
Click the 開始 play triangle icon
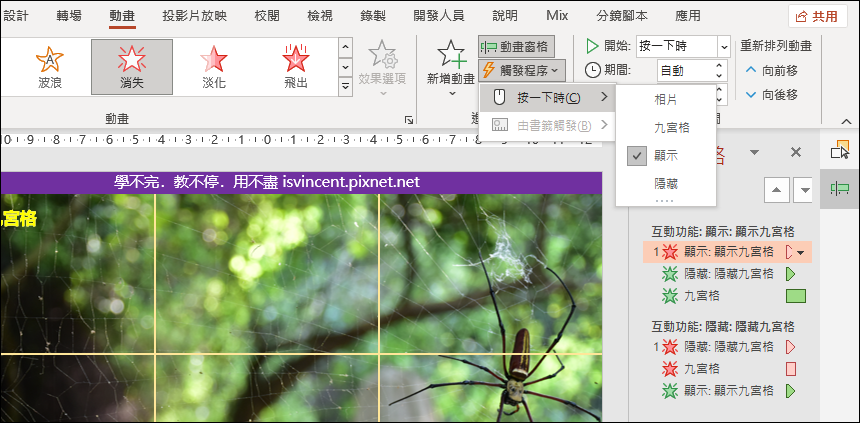pyautogui.click(x=592, y=46)
